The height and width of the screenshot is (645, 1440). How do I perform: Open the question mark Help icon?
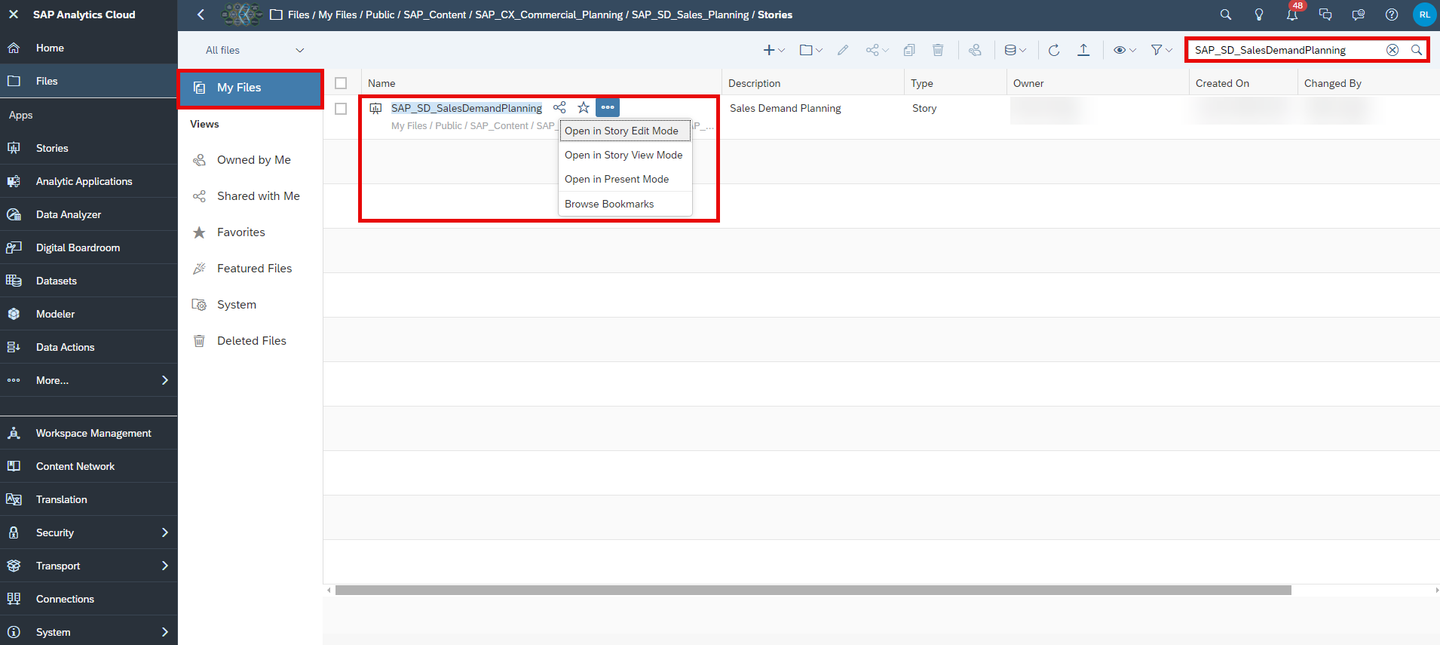pyautogui.click(x=1391, y=15)
